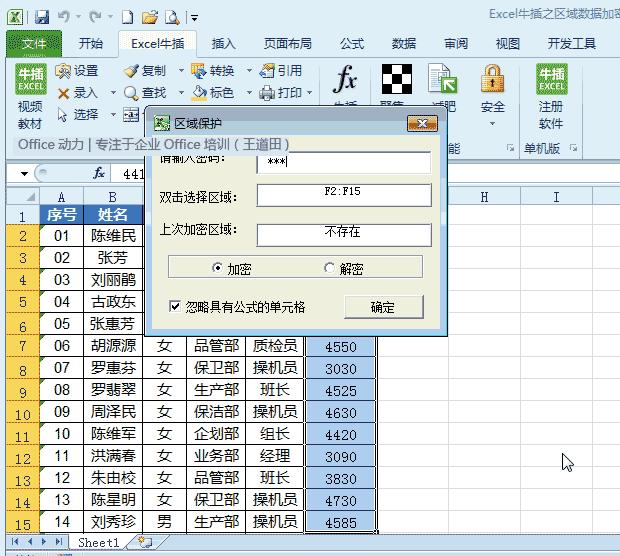
Task: Expand the 复制 dropdown arrow
Action: pyautogui.click(x=181, y=71)
